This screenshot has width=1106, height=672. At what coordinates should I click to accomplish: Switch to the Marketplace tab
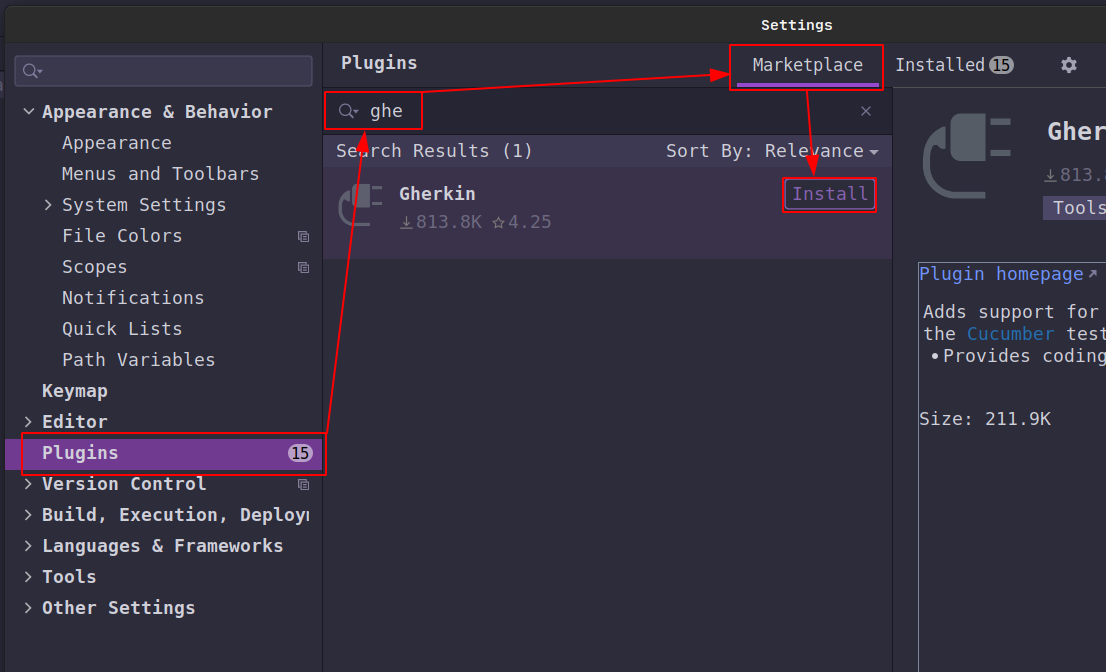click(x=807, y=65)
